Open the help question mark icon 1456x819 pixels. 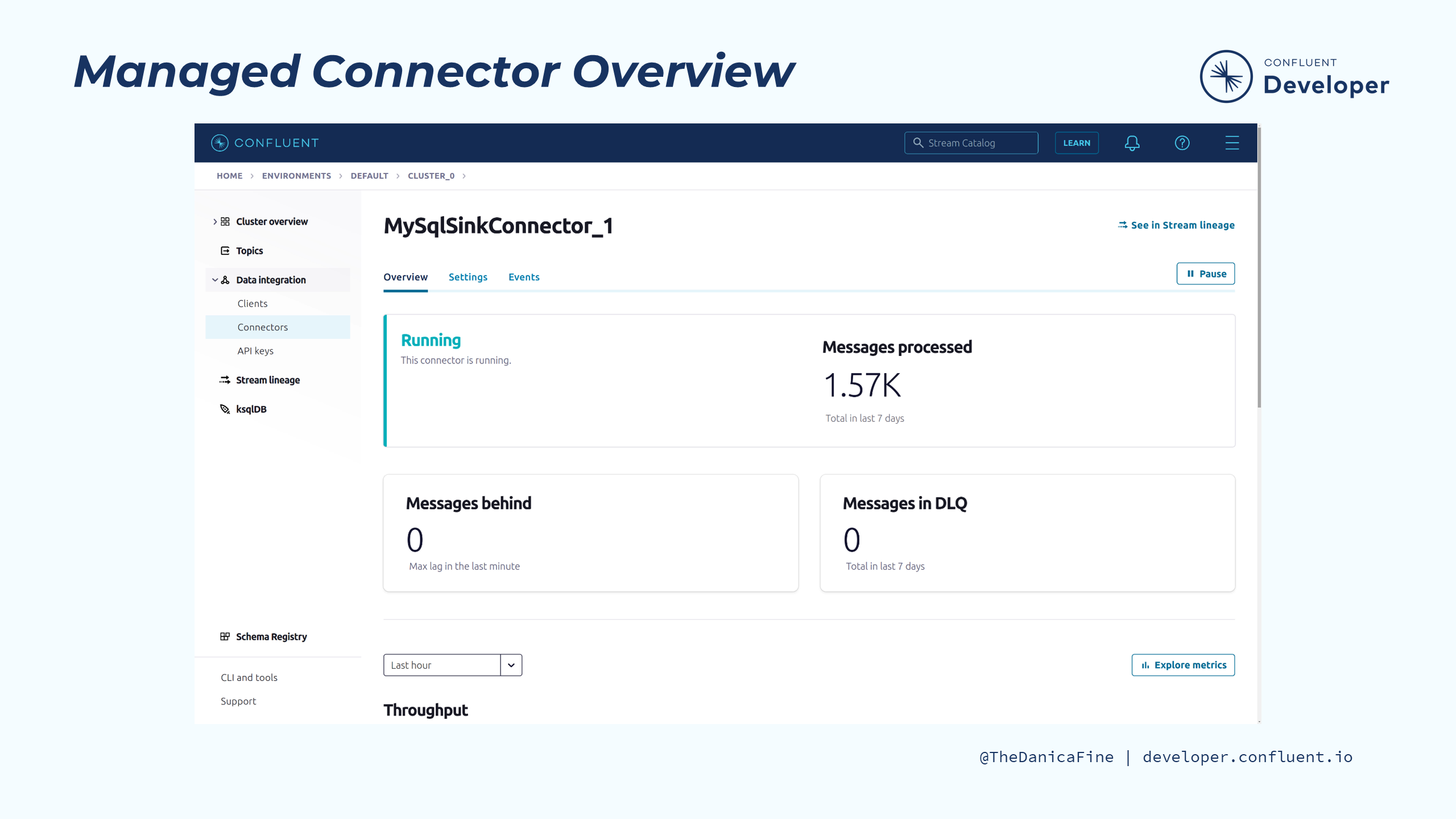tap(1182, 143)
